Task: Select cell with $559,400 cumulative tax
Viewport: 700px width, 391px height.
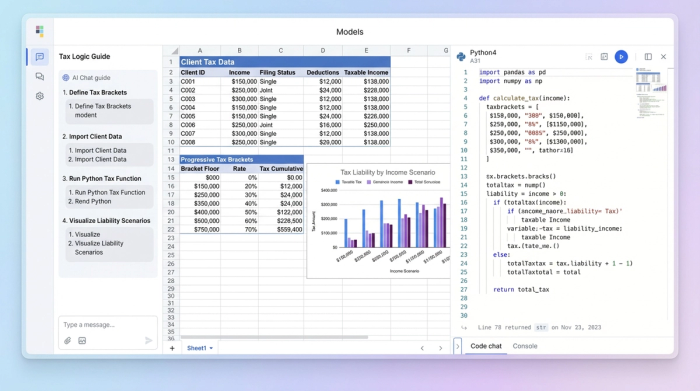Action: (x=281, y=229)
